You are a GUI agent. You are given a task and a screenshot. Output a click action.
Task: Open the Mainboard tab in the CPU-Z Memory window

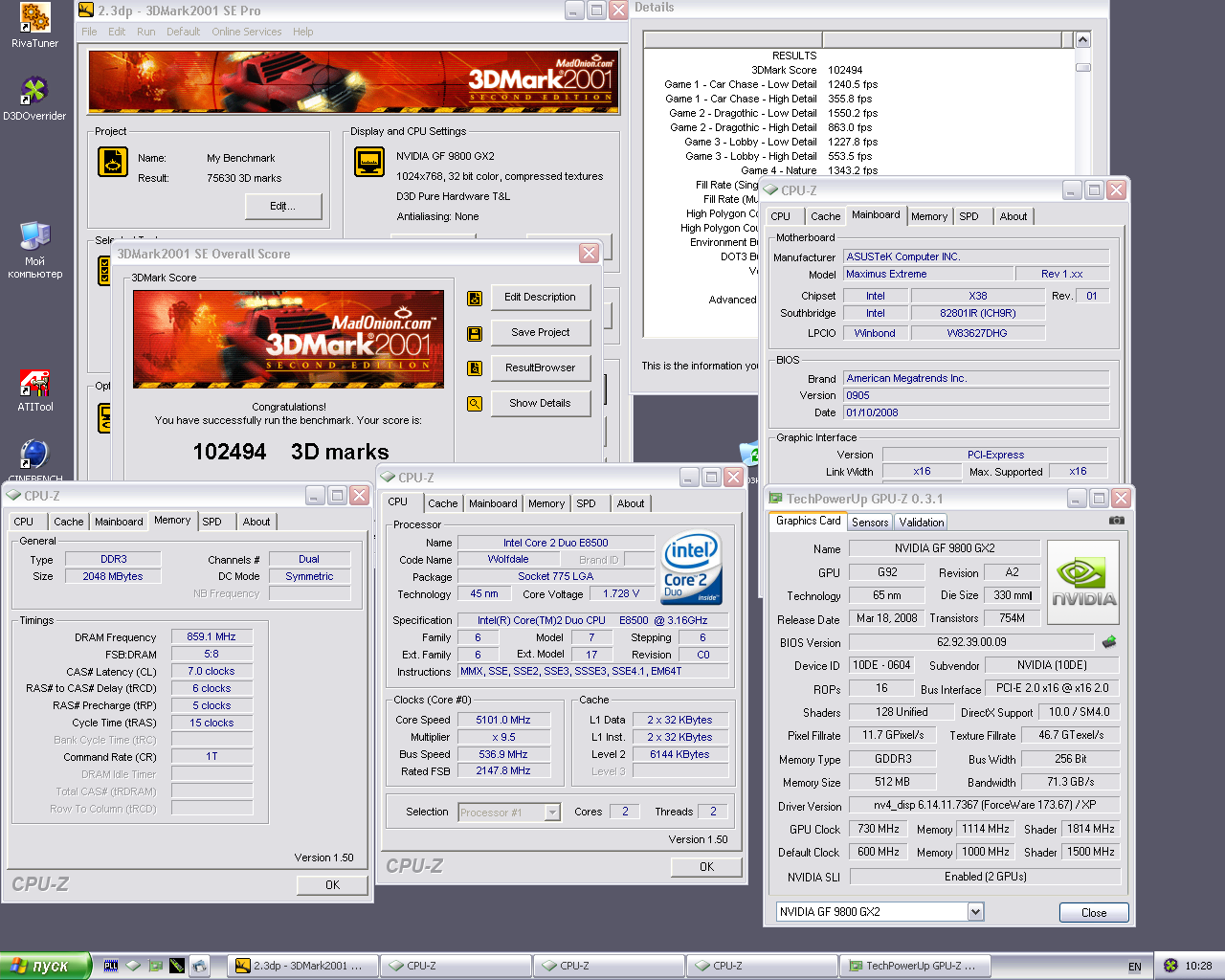pyautogui.click(x=119, y=522)
